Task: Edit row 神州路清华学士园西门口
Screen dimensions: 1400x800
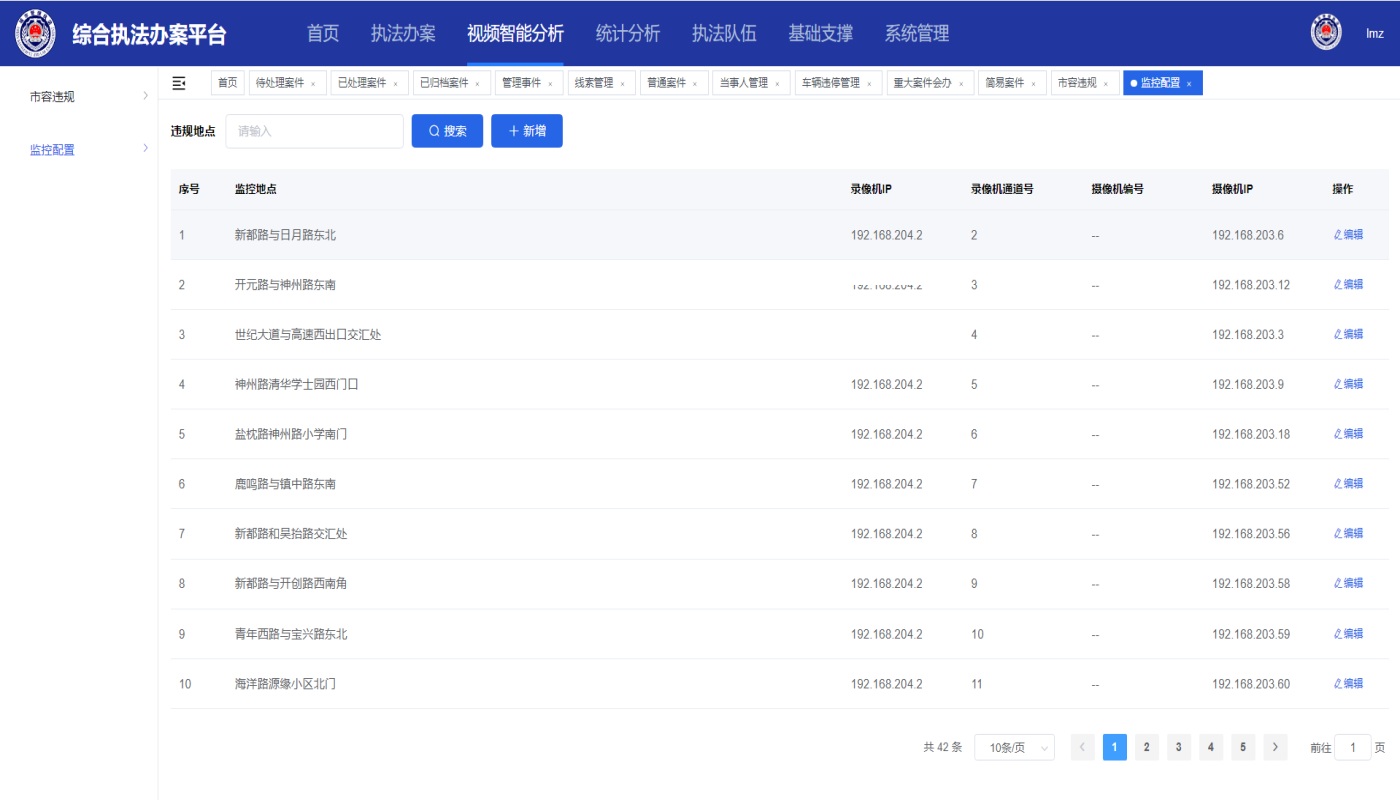Action: pos(1348,384)
